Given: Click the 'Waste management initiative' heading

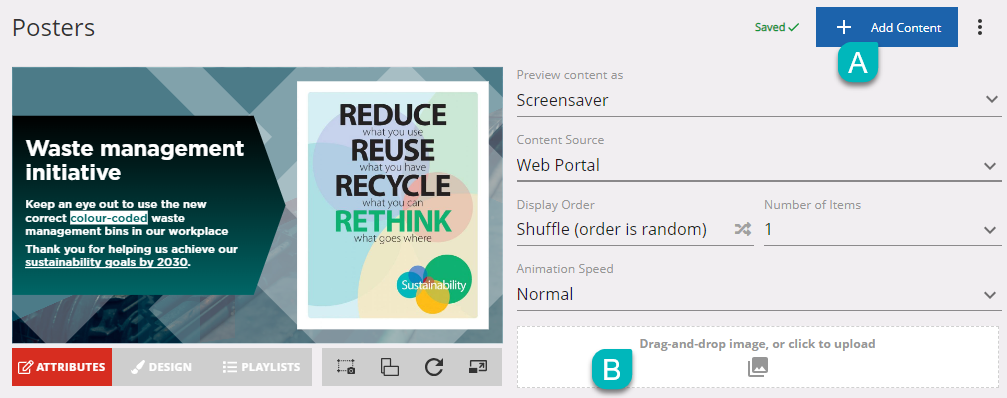Looking at the screenshot, I should (135, 160).
